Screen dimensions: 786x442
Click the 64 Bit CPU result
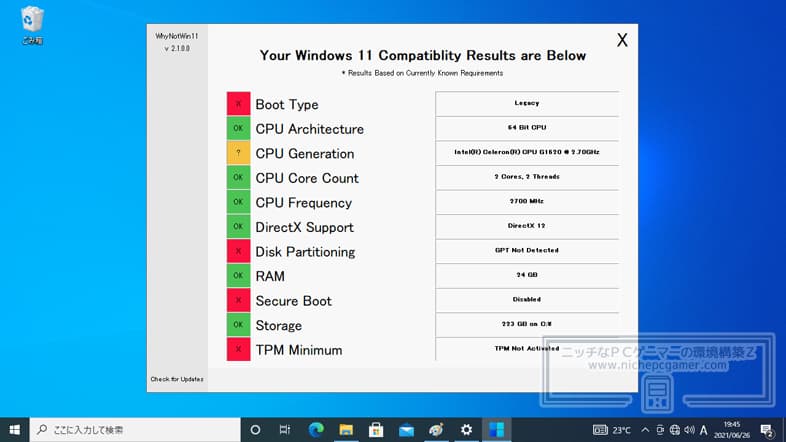527,128
